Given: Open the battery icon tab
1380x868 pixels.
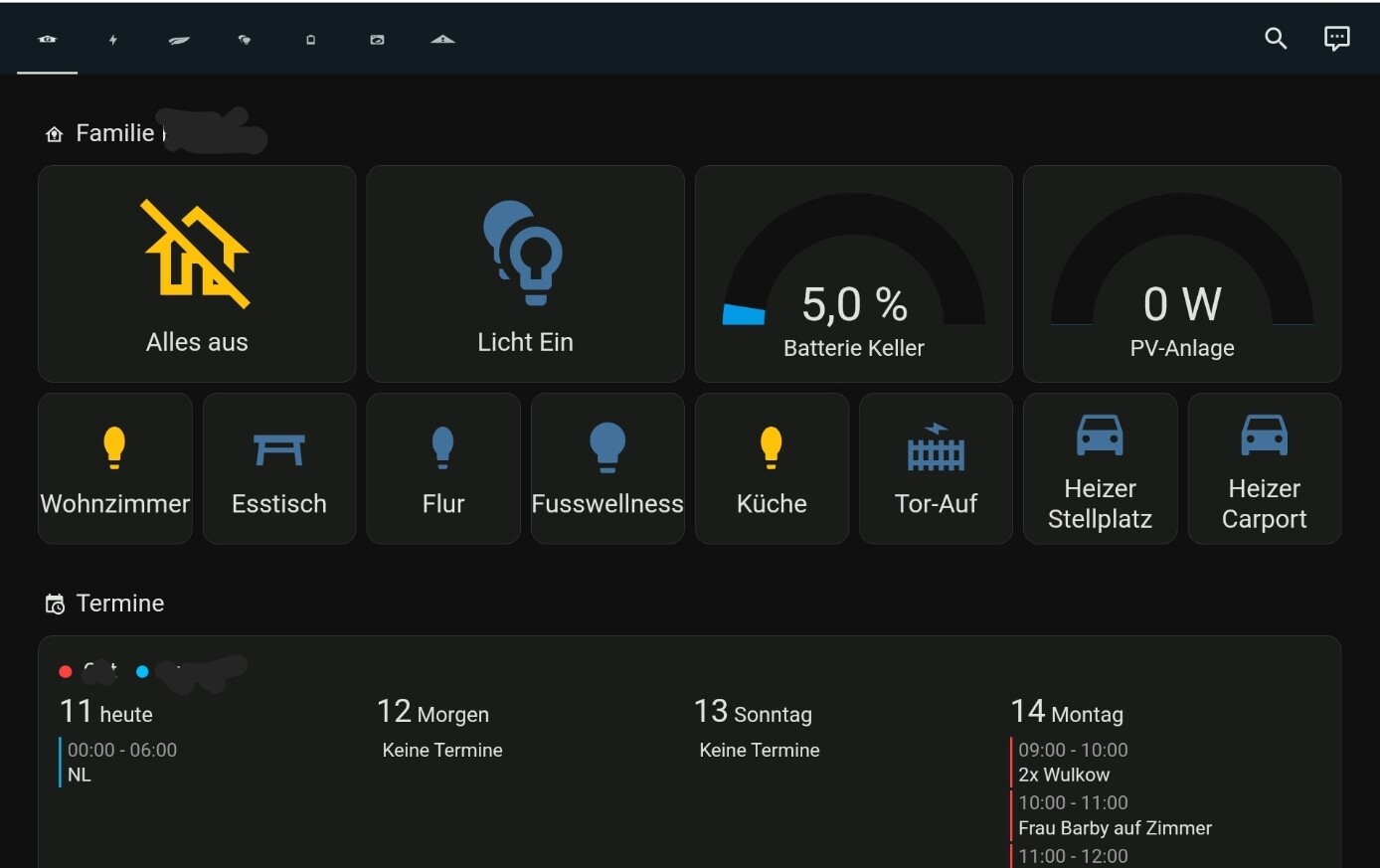Looking at the screenshot, I should click(310, 40).
